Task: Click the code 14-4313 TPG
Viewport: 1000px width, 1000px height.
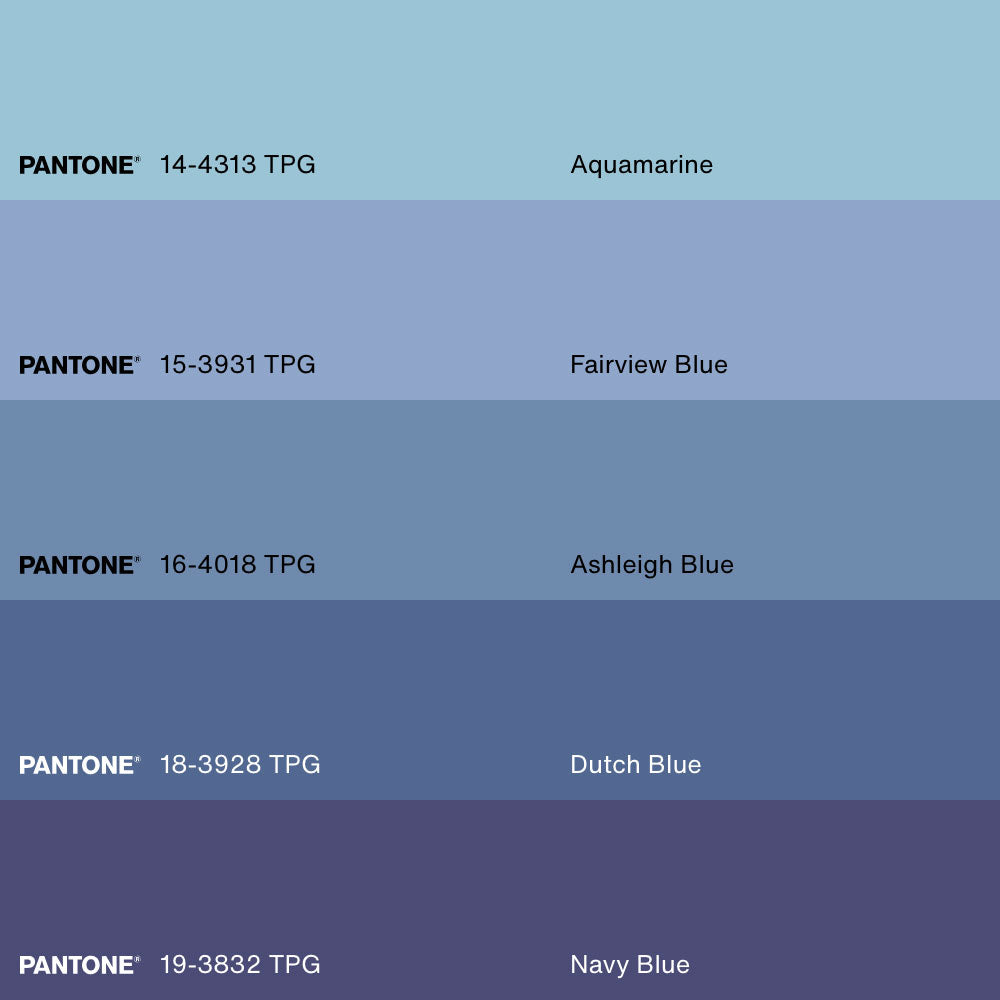Action: coord(237,165)
